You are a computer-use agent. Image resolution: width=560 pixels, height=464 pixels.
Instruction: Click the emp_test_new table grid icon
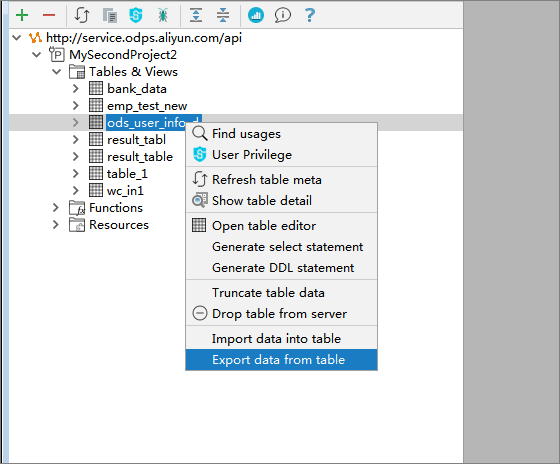pyautogui.click(x=96, y=105)
